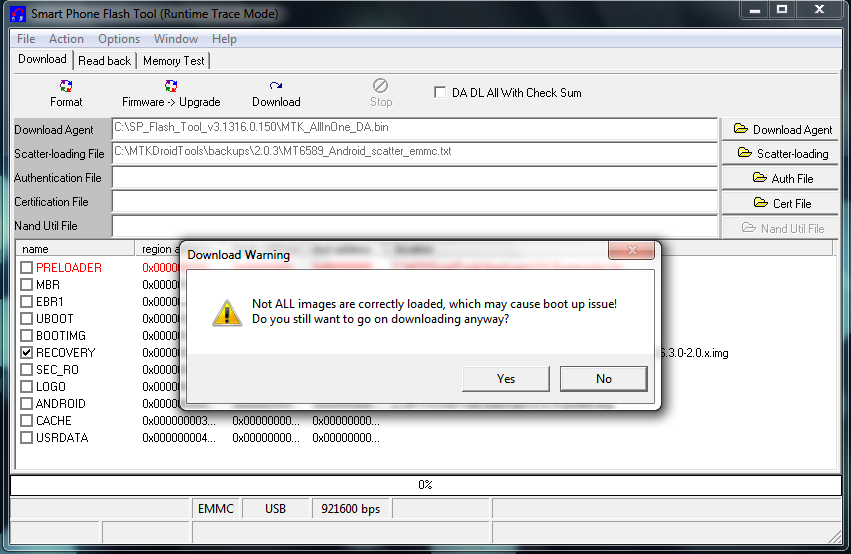Start flashing with the Download toolbar icon
The width and height of the screenshot is (851, 554).
(276, 86)
